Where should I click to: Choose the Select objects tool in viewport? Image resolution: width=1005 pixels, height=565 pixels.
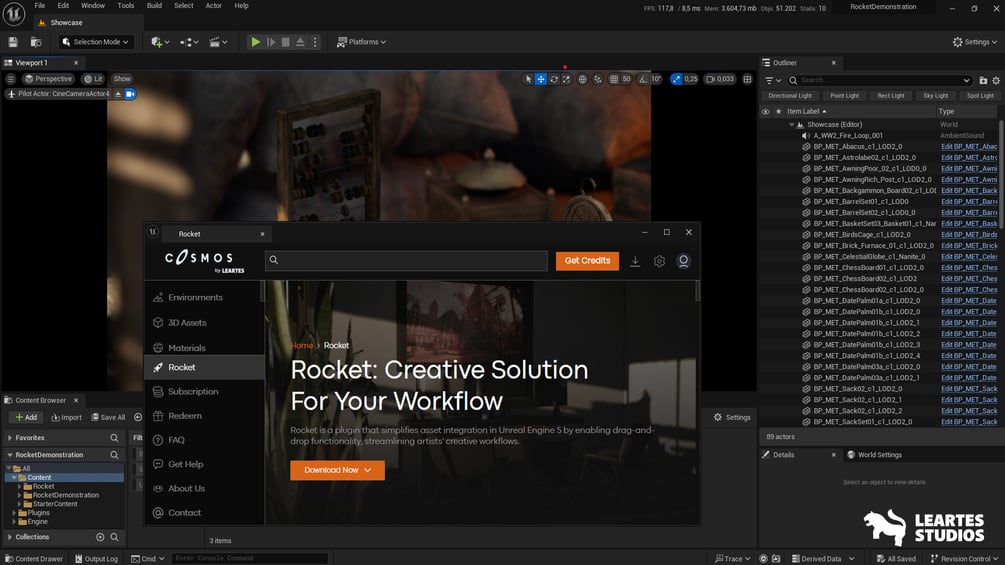(528, 79)
